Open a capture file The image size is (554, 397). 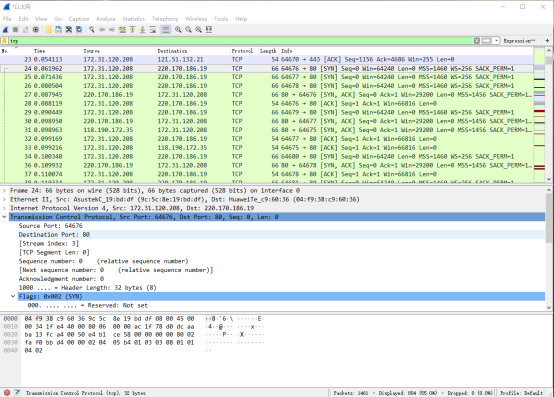(x=49, y=30)
